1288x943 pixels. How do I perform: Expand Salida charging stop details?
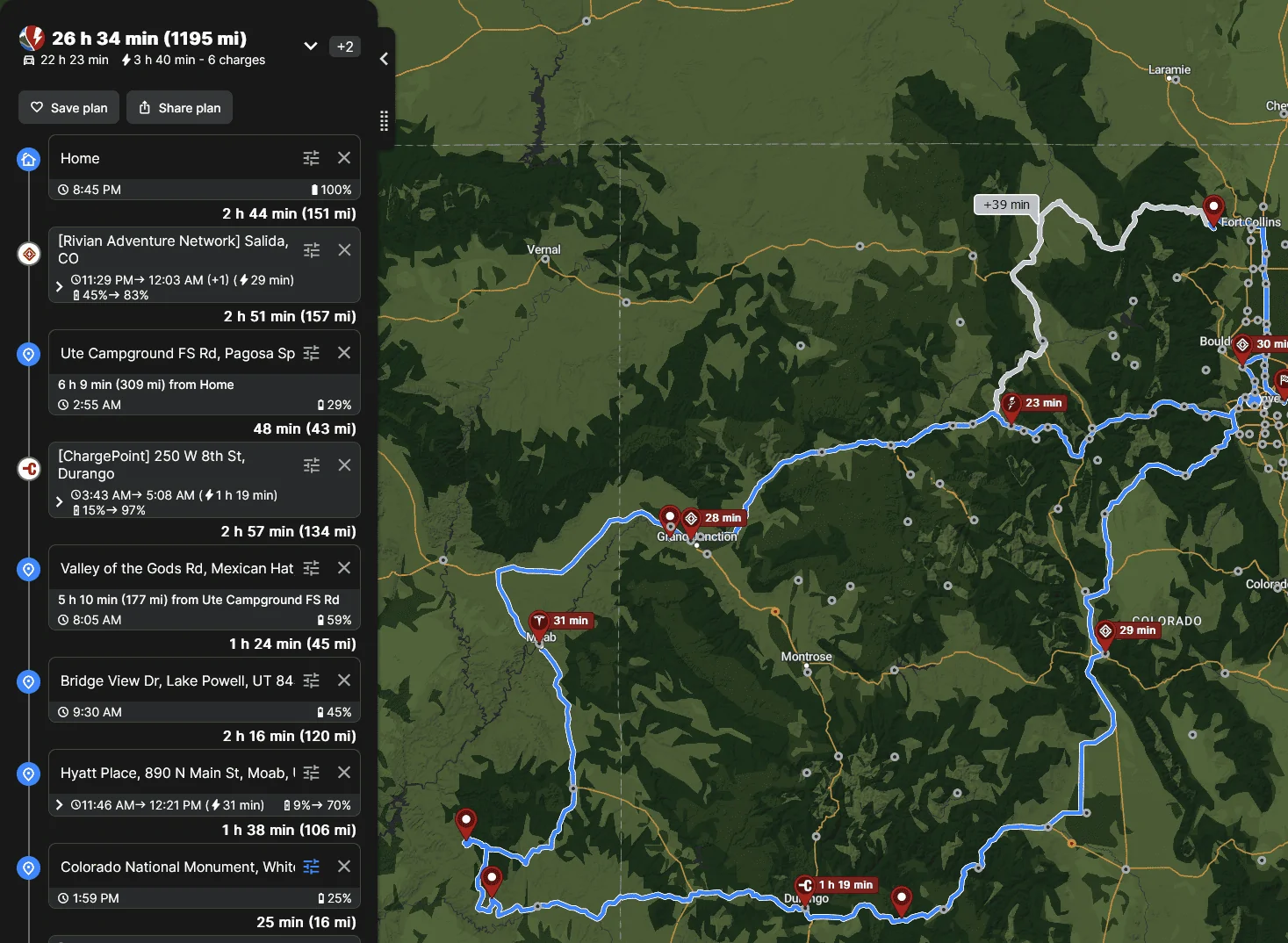coord(59,287)
